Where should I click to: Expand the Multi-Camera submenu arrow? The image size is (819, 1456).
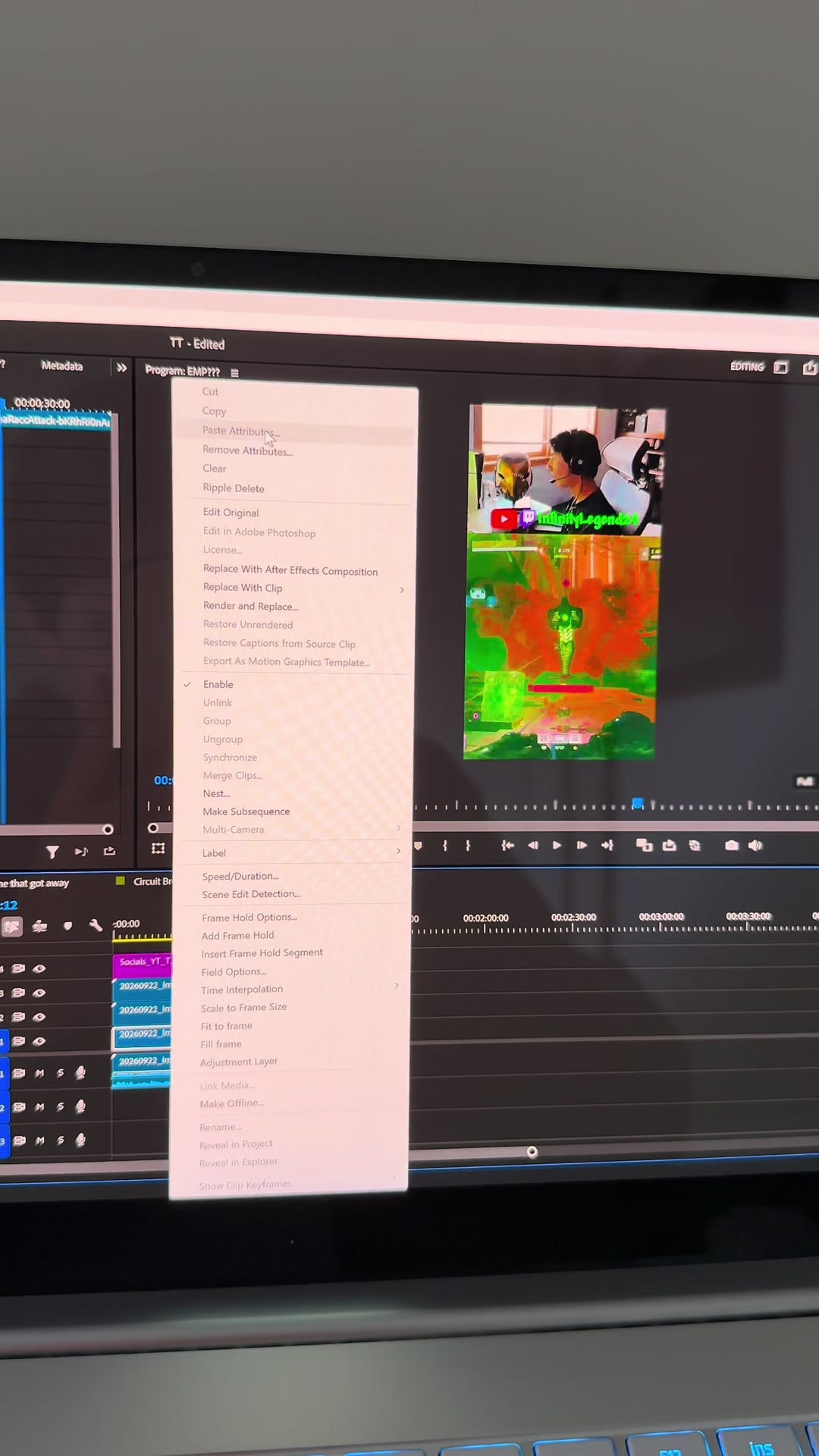click(x=399, y=828)
